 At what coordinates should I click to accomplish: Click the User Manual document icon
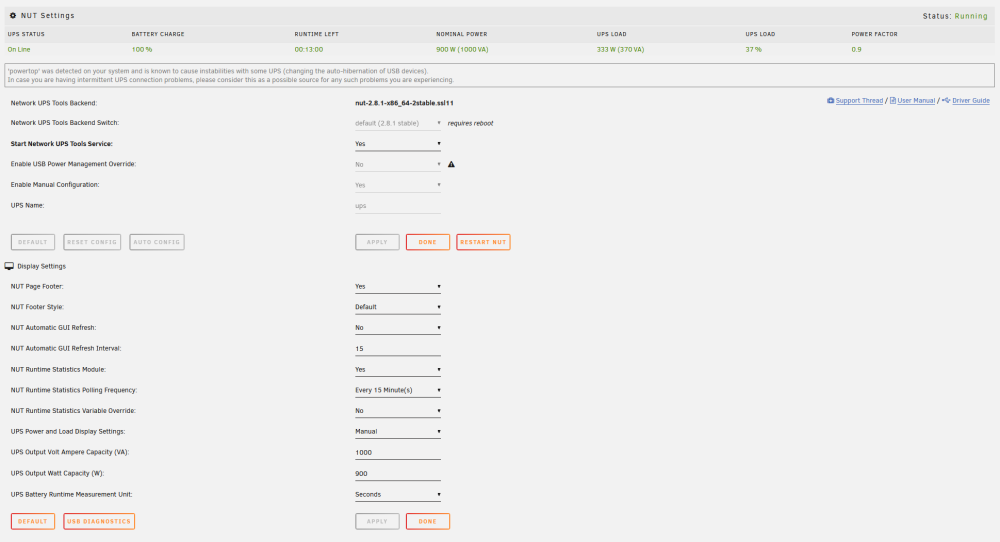pos(893,101)
